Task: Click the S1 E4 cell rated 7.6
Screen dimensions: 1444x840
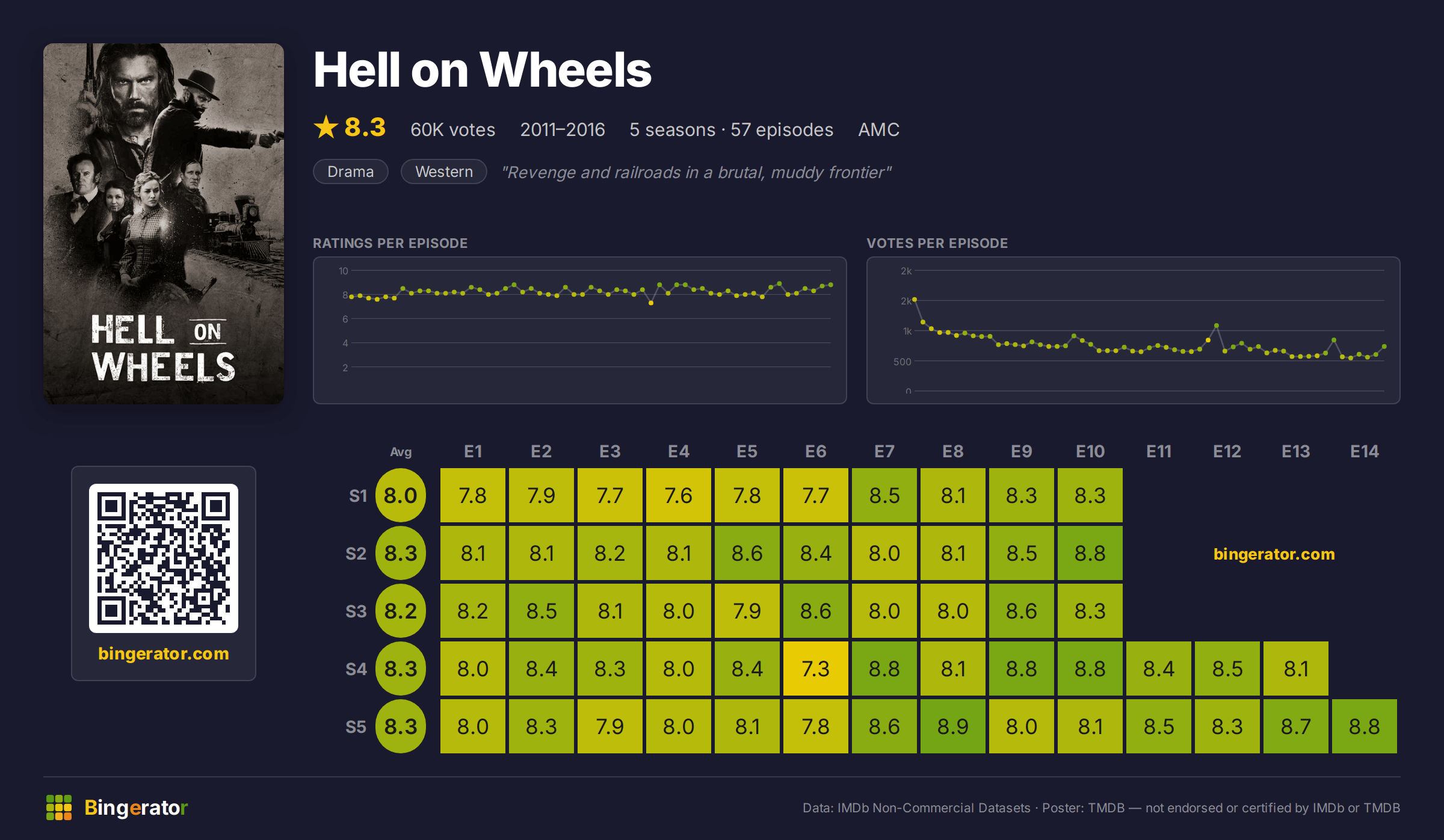Action: [x=679, y=495]
